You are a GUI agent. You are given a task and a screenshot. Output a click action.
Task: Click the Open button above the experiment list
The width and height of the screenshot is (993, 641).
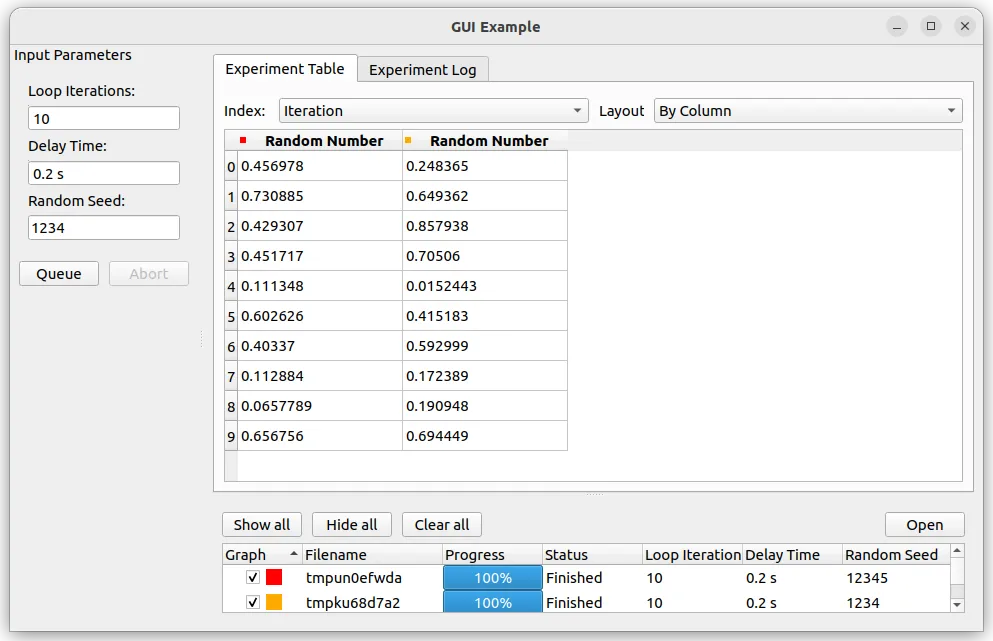(923, 524)
